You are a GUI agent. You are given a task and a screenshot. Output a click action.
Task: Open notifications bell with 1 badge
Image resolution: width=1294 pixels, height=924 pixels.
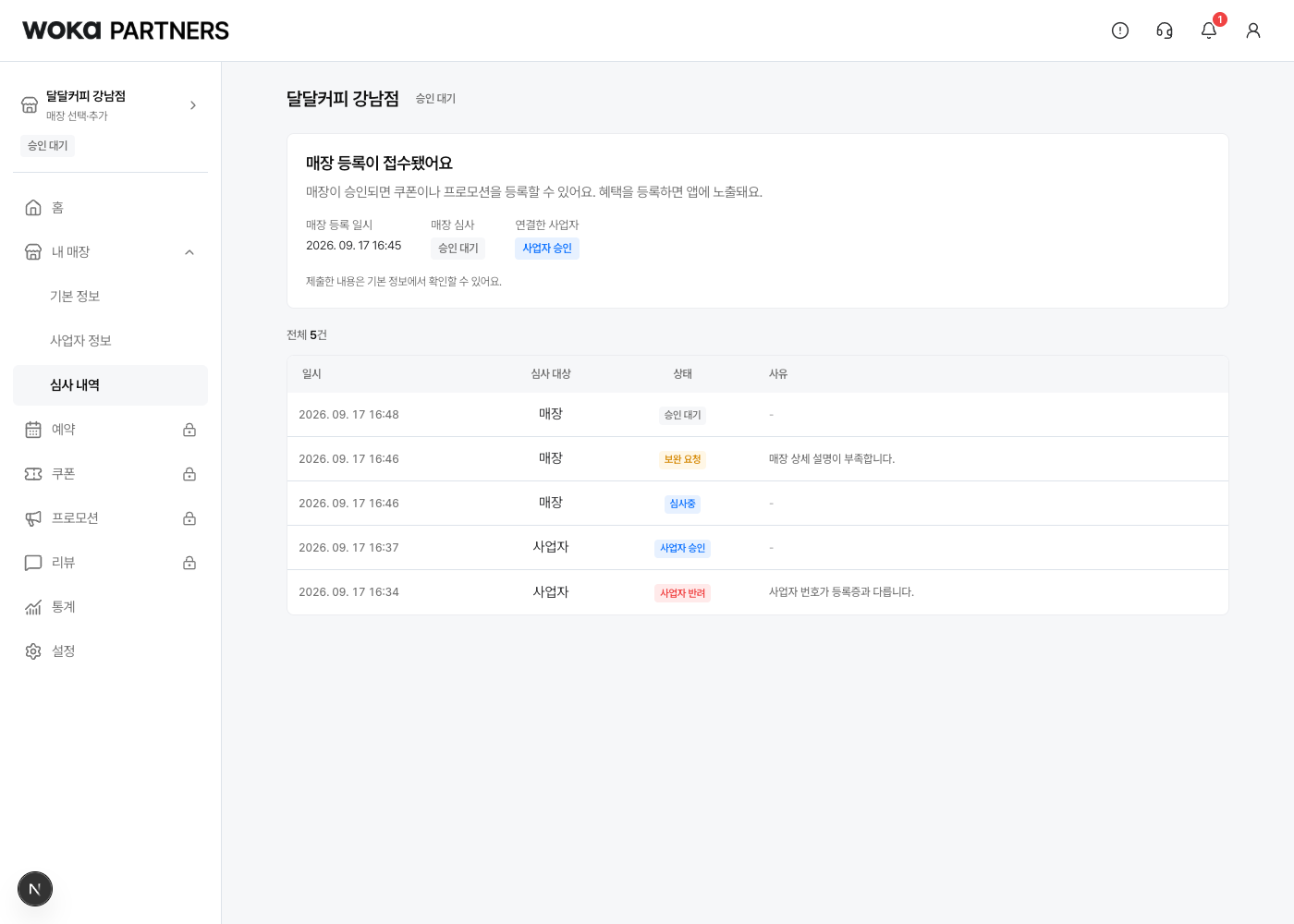[x=1209, y=30]
